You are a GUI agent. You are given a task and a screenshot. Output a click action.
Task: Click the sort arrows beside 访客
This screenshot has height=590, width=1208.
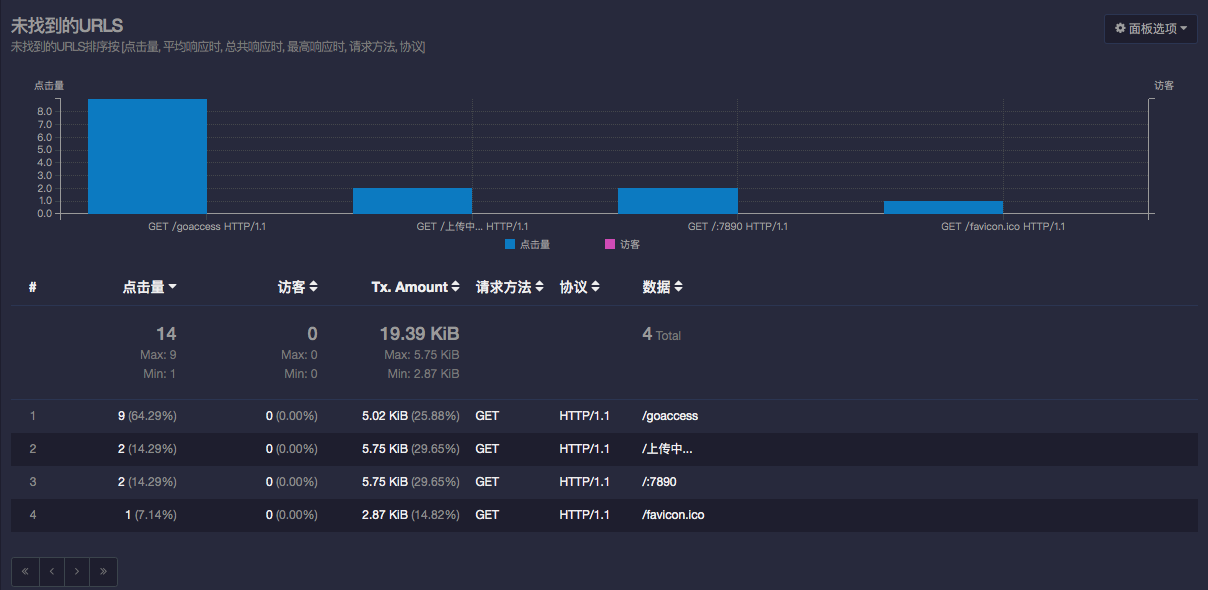click(314, 286)
